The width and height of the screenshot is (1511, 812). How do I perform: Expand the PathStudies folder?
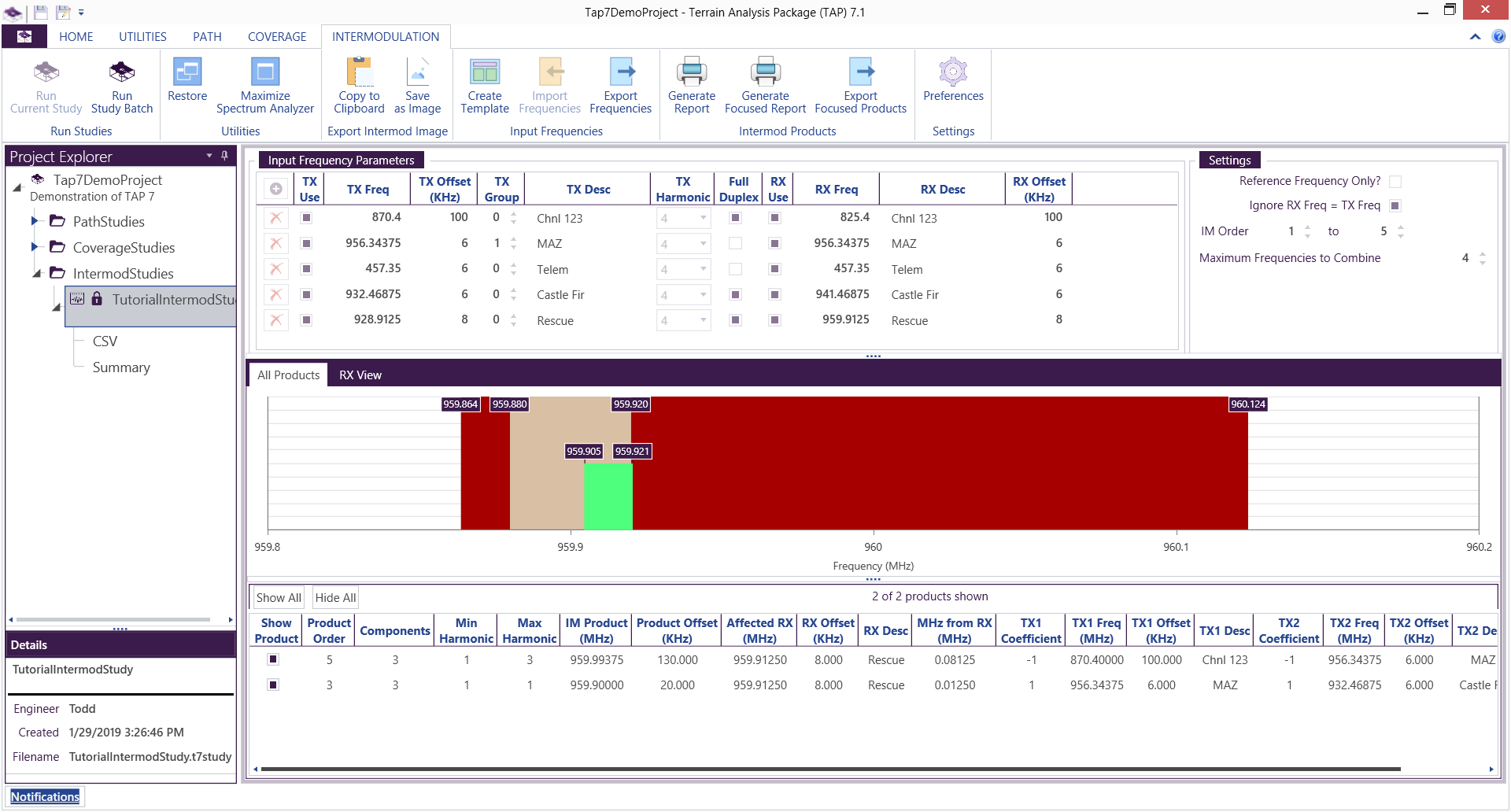coord(35,222)
